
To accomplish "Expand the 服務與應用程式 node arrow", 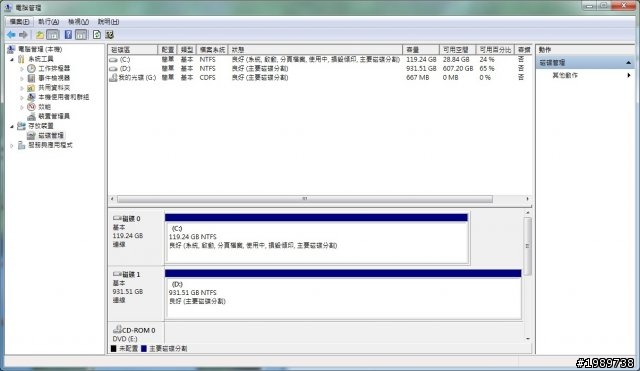I will 12,145.
